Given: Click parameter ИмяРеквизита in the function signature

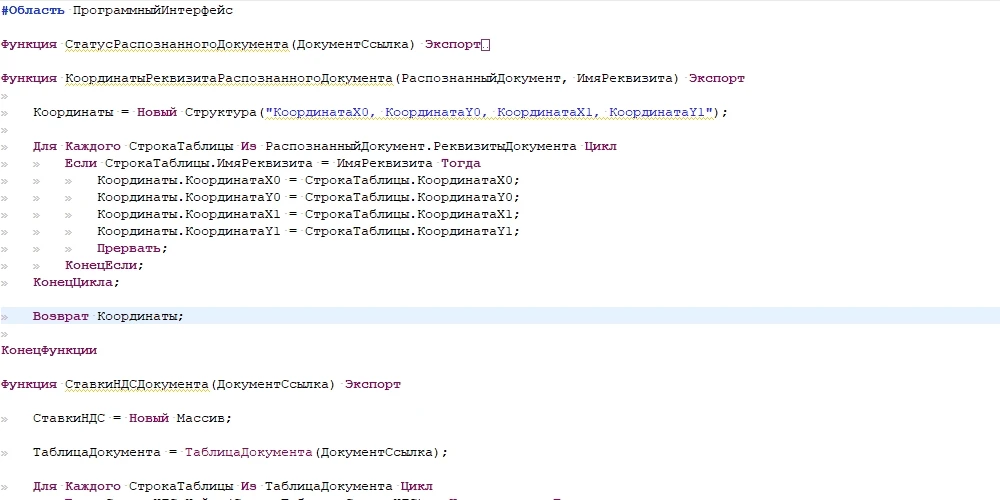Looking at the screenshot, I should tap(624, 78).
